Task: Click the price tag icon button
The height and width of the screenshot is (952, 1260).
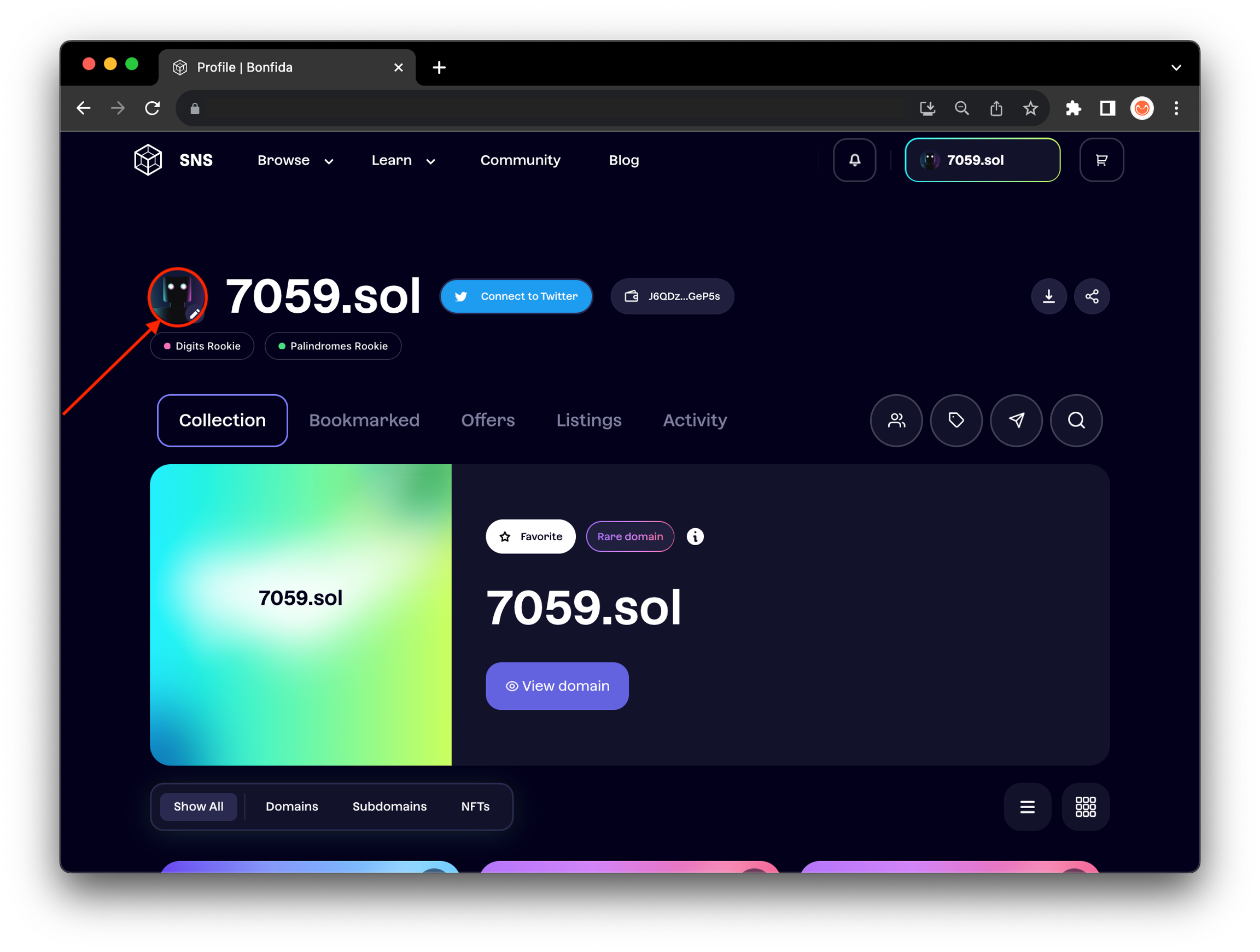Action: pyautogui.click(x=956, y=420)
